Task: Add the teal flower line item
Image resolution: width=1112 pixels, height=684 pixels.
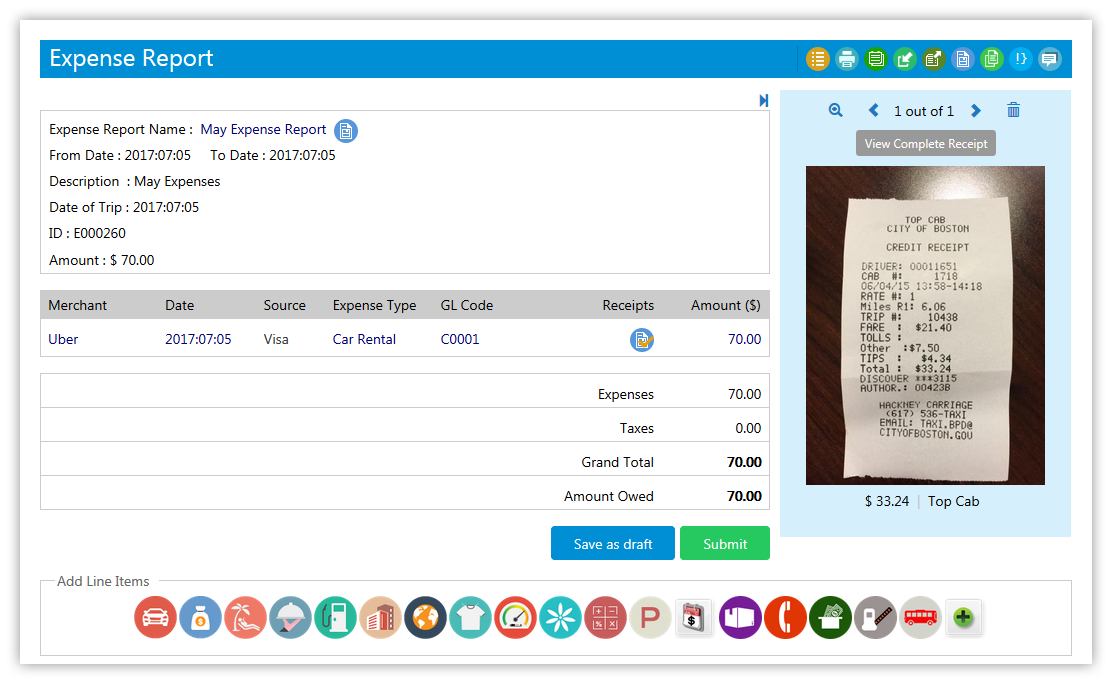Action: click(560, 617)
